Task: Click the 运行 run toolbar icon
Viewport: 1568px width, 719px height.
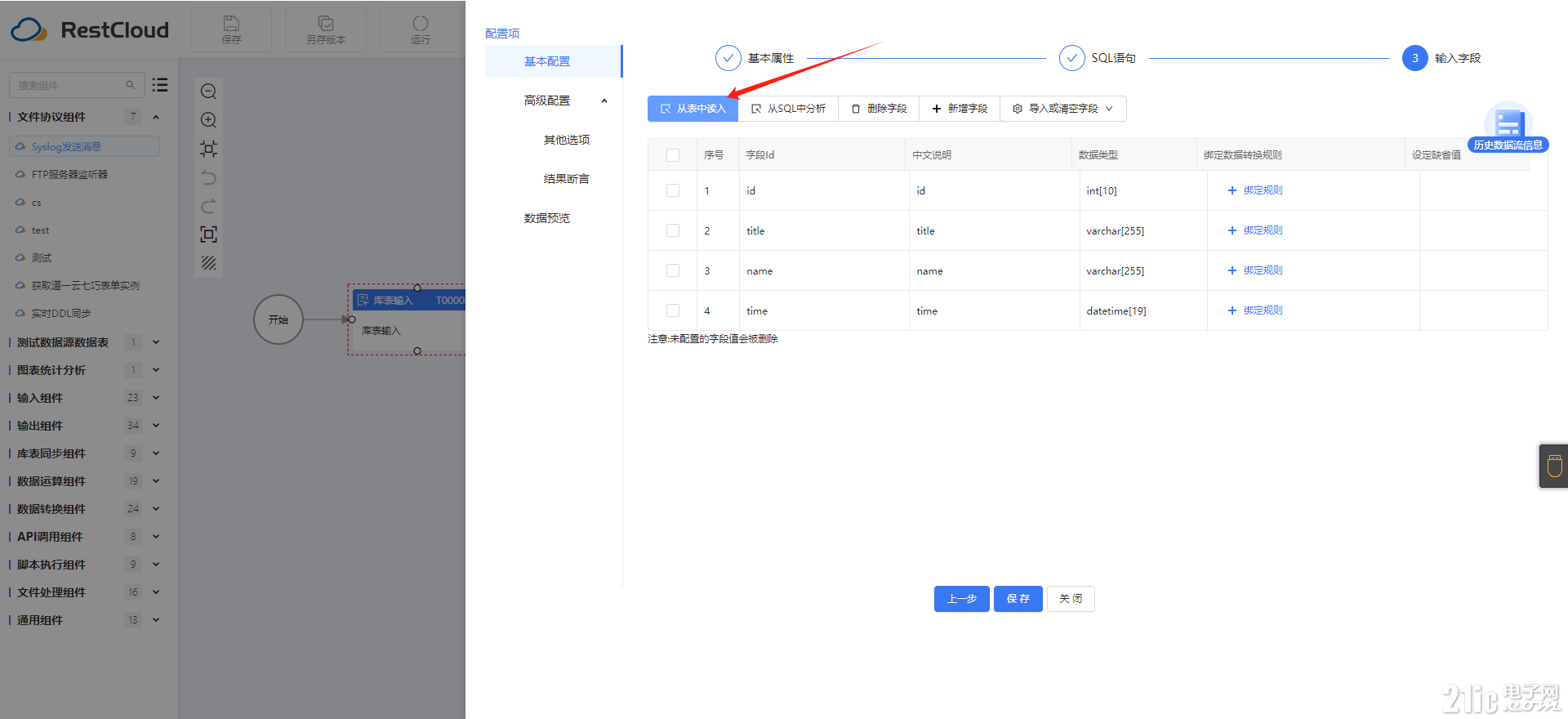Action: [421, 23]
